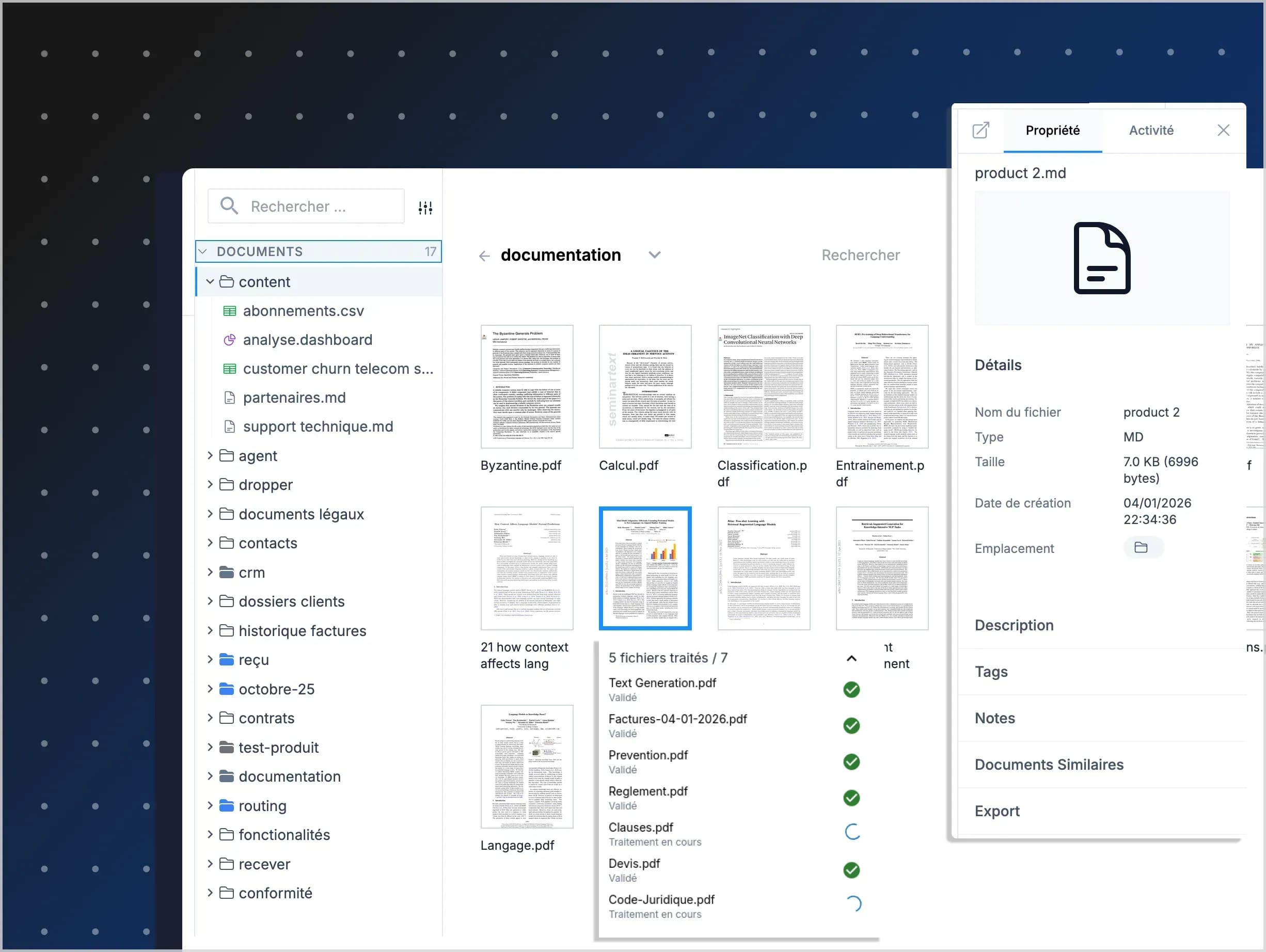Collapse the content folder
Viewport: 1266px width, 952px height.
(x=210, y=281)
